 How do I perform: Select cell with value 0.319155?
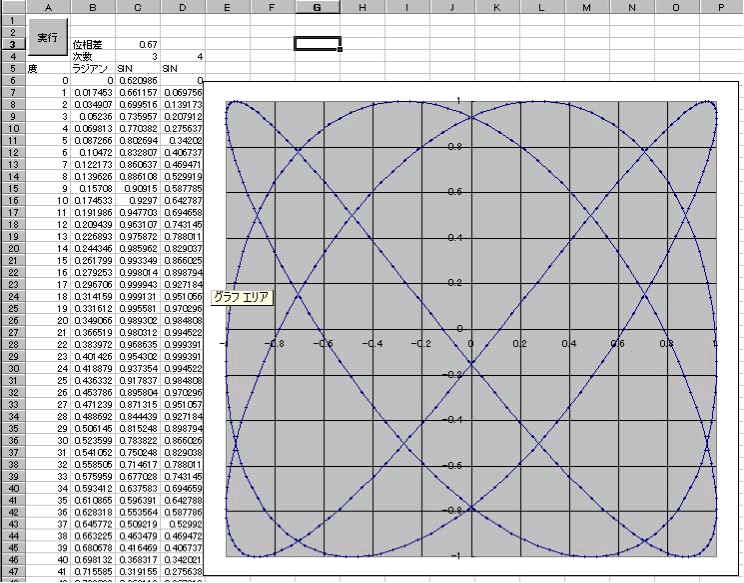point(138,573)
